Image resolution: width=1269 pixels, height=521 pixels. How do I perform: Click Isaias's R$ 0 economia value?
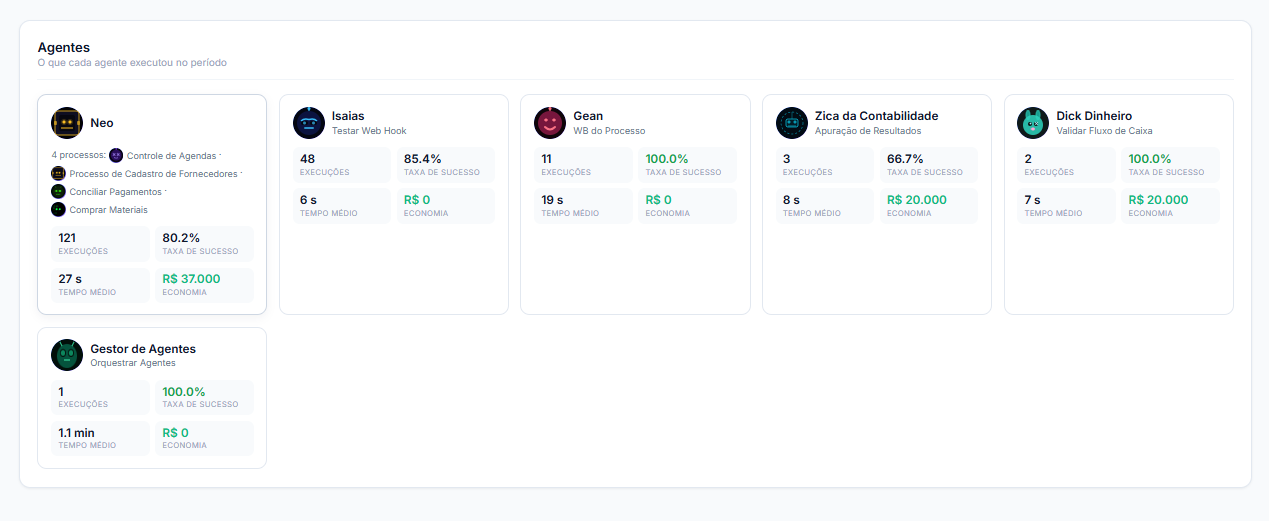click(417, 200)
